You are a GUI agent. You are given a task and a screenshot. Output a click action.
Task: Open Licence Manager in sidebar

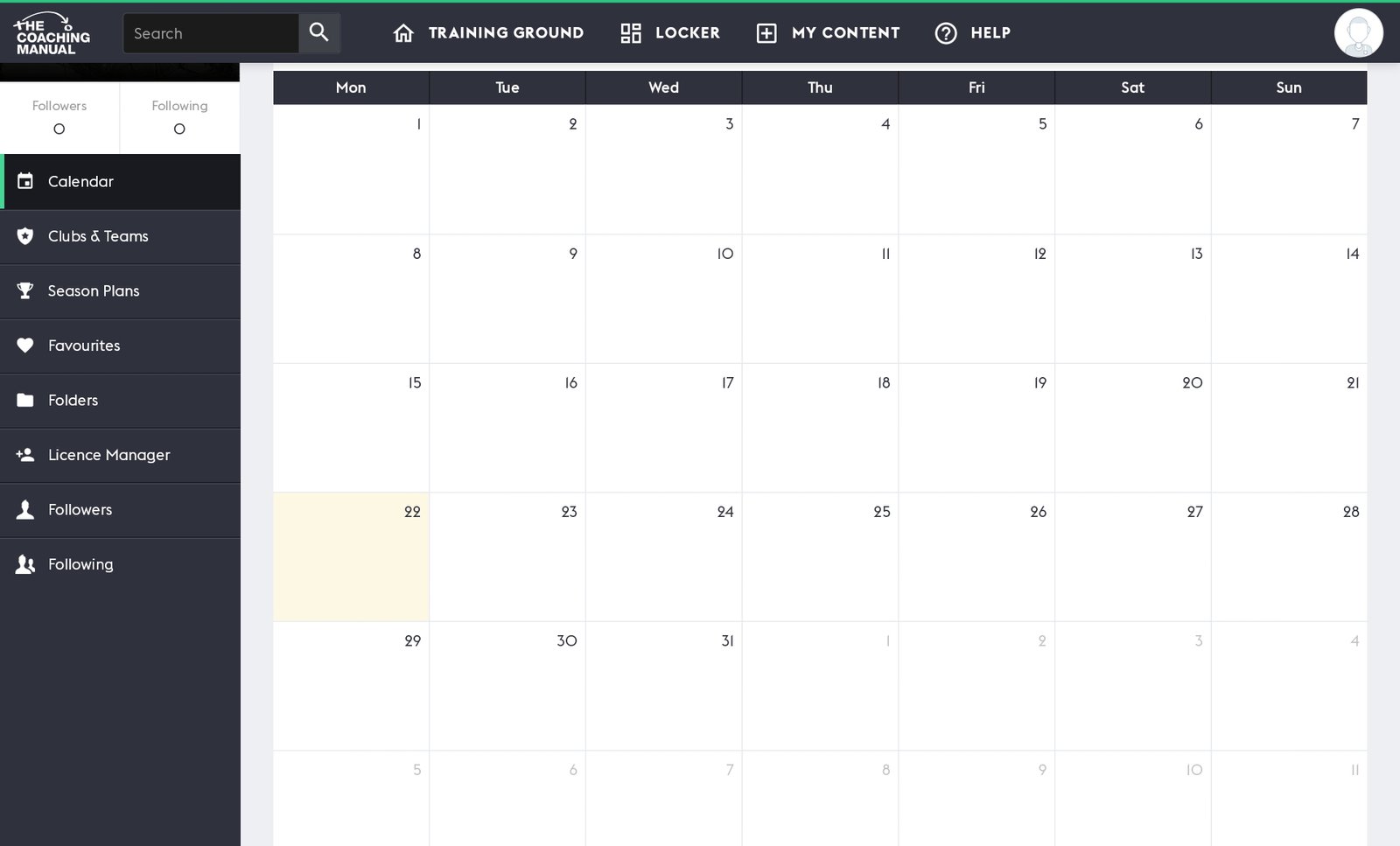click(x=120, y=456)
